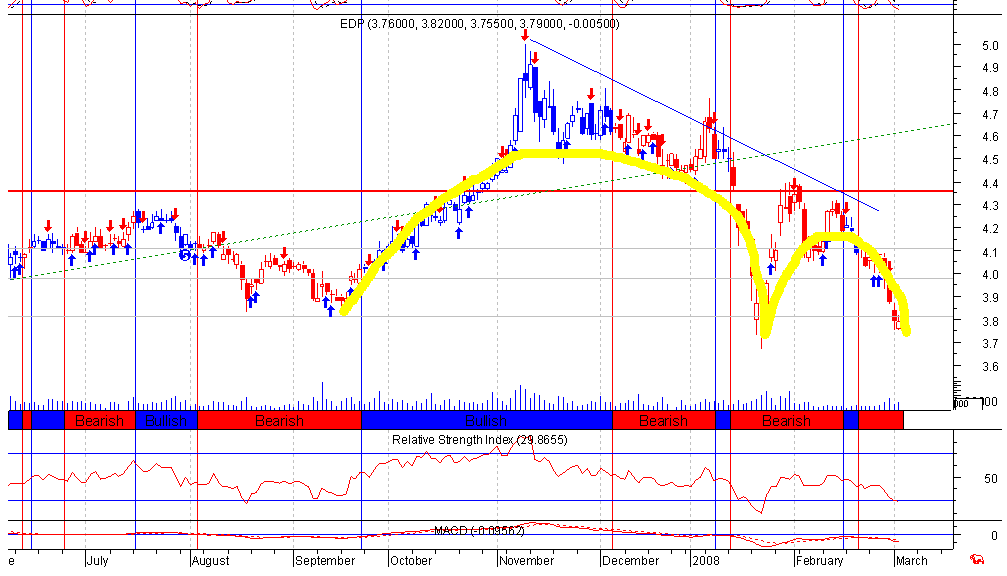Viewport: 1007px width, 576px height.
Task: Click the red down arrow above the 5.0 November peak
Action: [525, 35]
